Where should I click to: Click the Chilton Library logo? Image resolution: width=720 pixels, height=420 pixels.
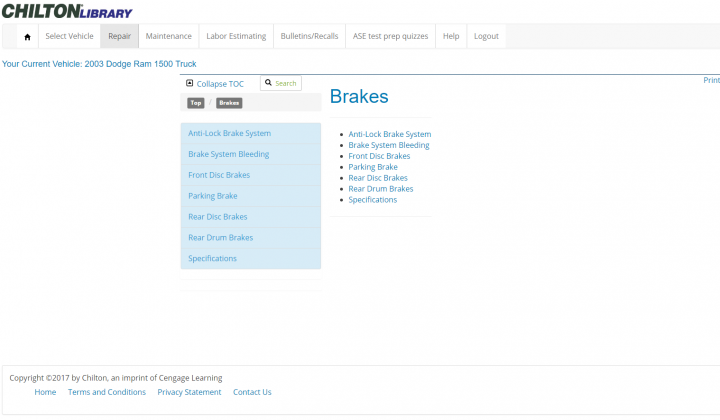tap(67, 11)
